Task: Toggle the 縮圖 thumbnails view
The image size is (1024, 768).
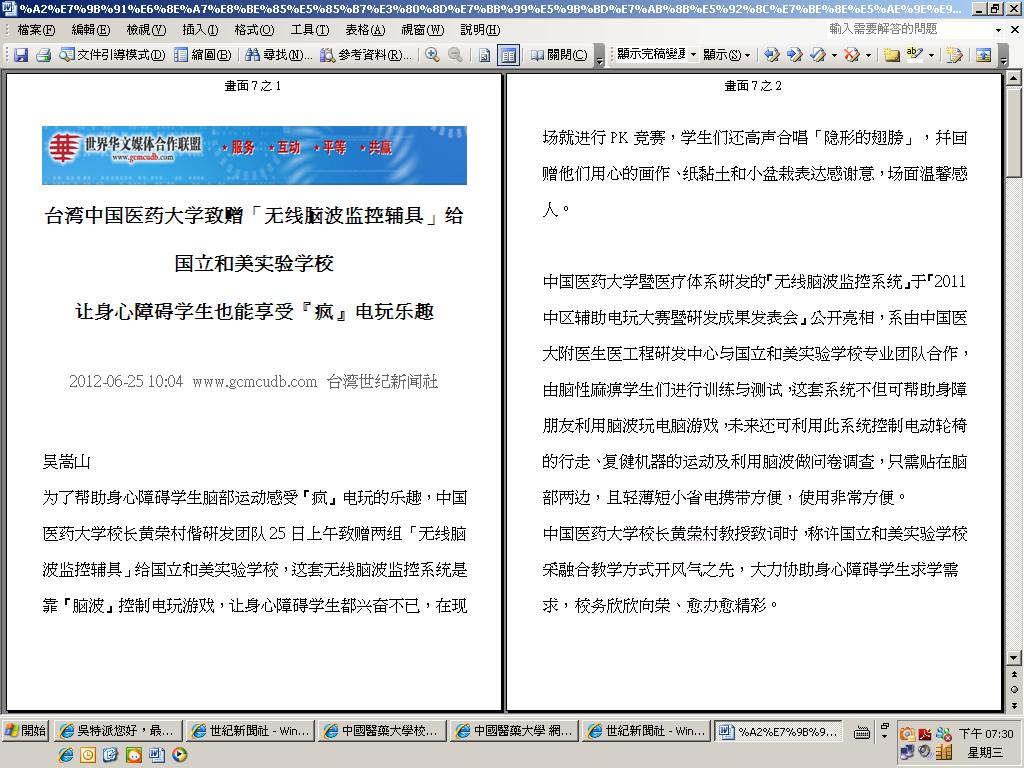Action: (x=203, y=55)
